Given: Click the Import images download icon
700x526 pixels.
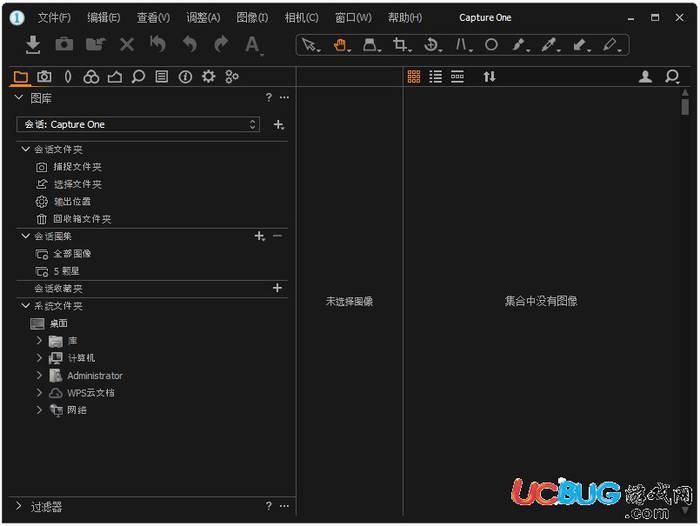Looking at the screenshot, I should click(33, 45).
